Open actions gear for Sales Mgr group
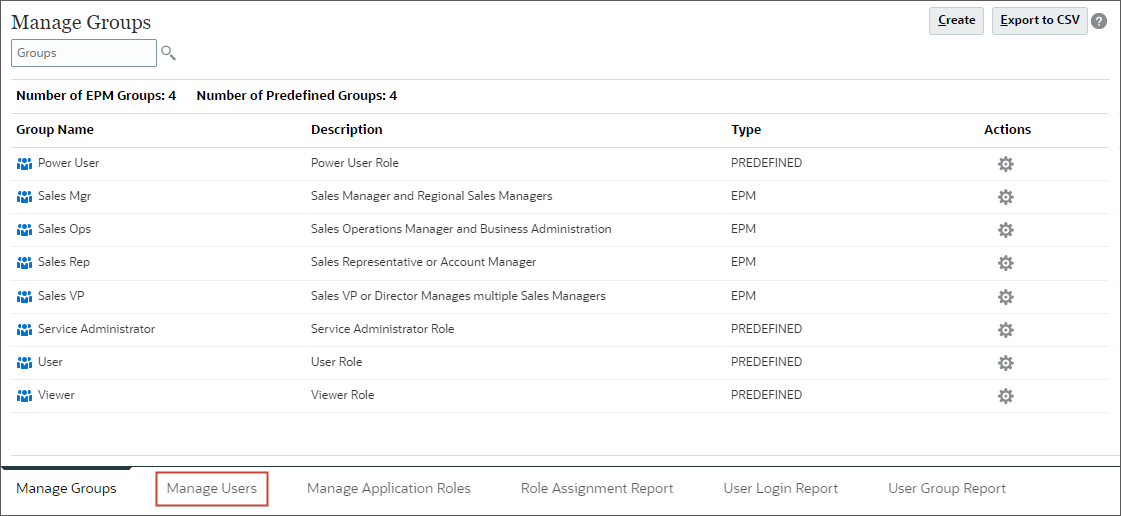 coord(1005,197)
